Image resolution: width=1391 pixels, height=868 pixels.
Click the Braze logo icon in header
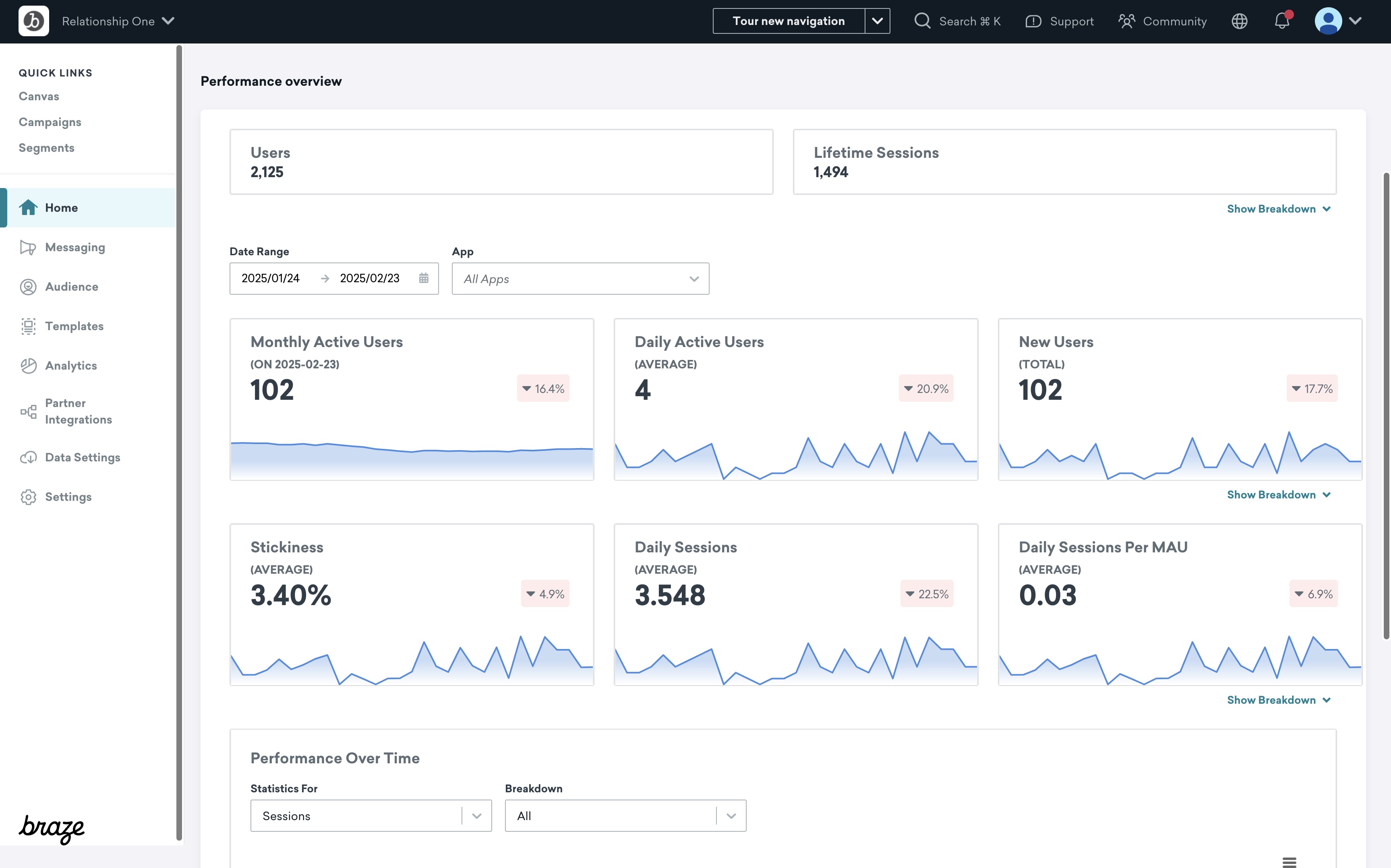coord(33,21)
